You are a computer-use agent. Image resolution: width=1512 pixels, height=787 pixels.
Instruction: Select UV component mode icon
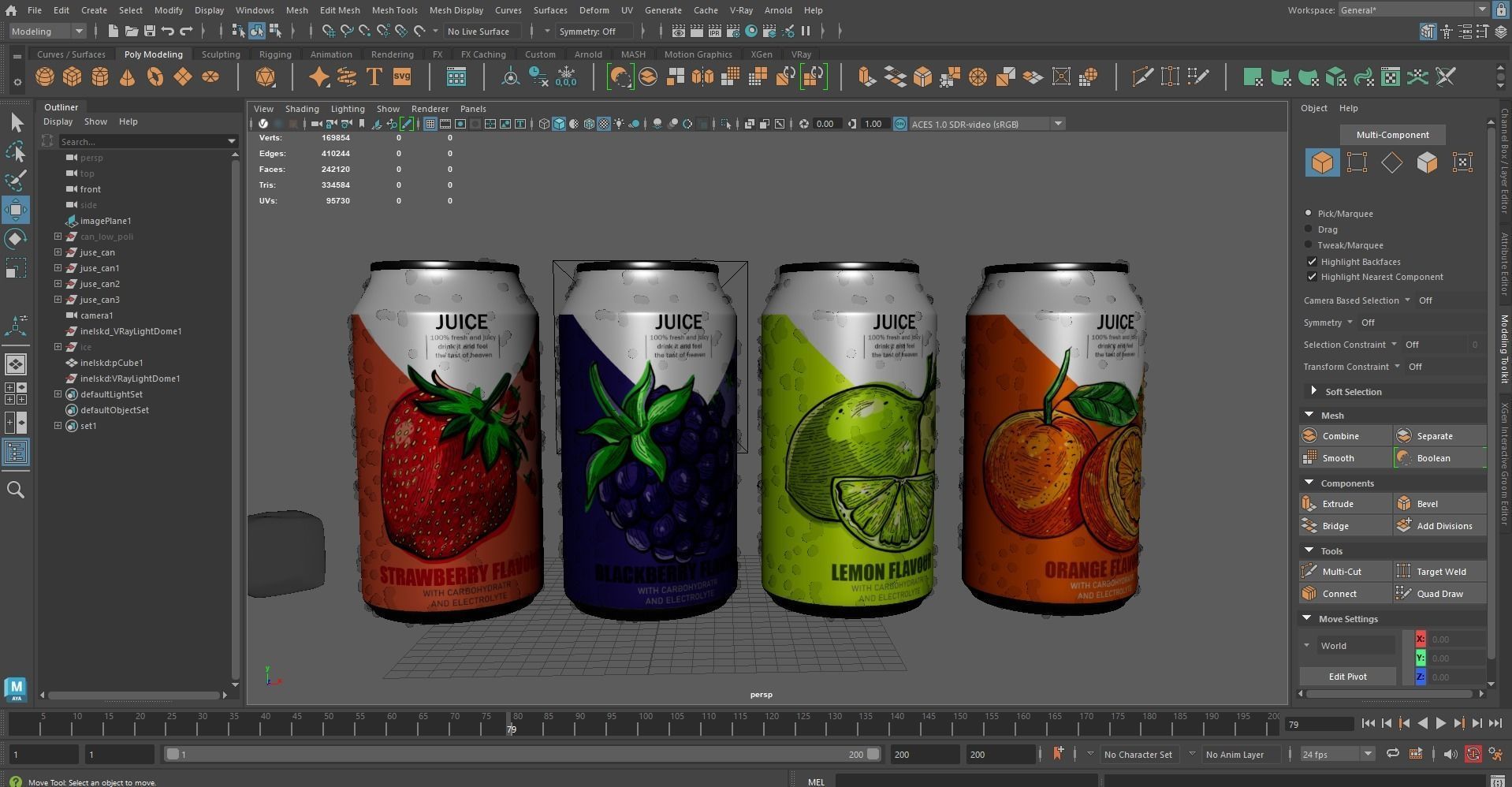coord(1462,162)
